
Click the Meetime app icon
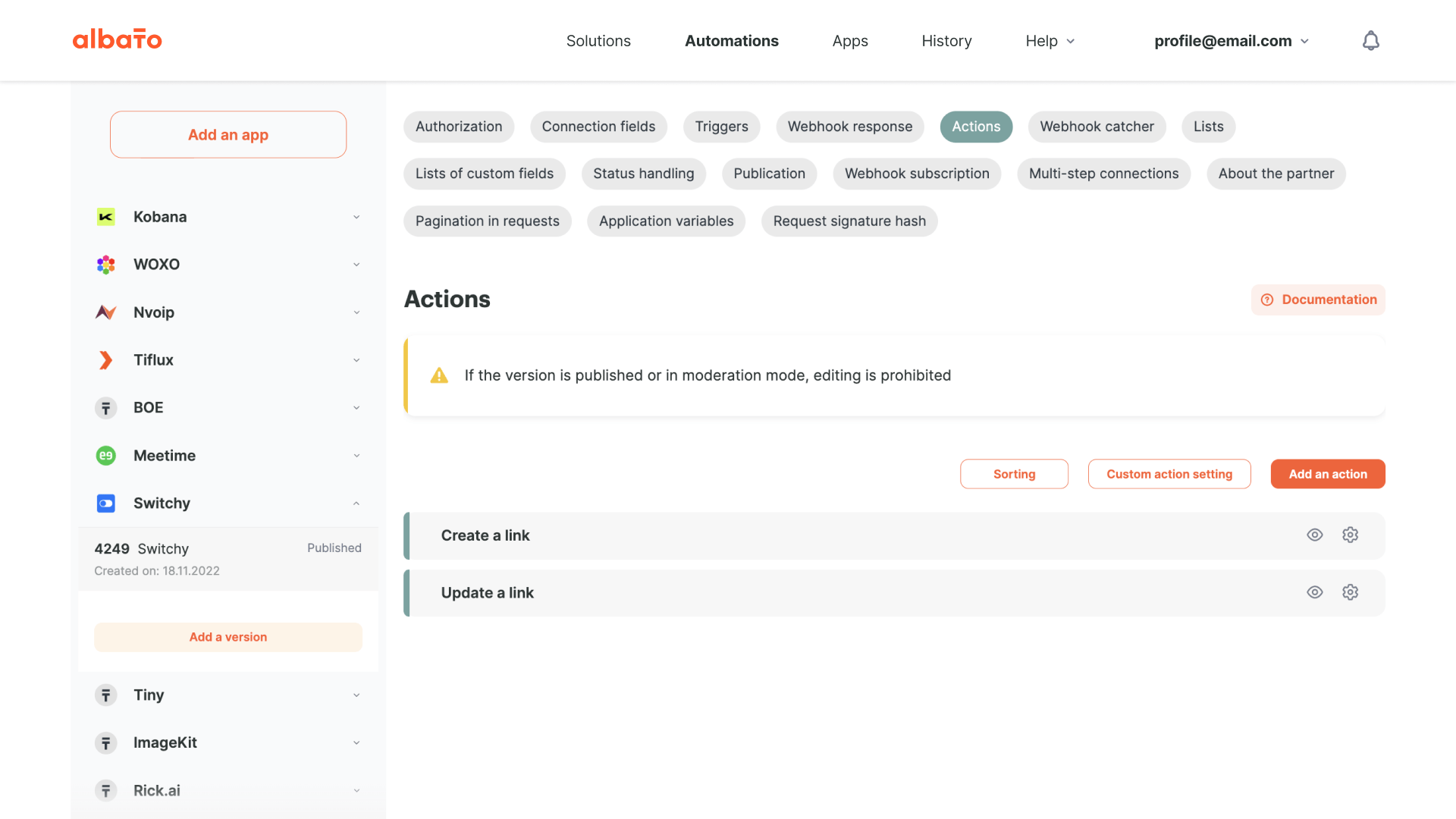coord(106,456)
